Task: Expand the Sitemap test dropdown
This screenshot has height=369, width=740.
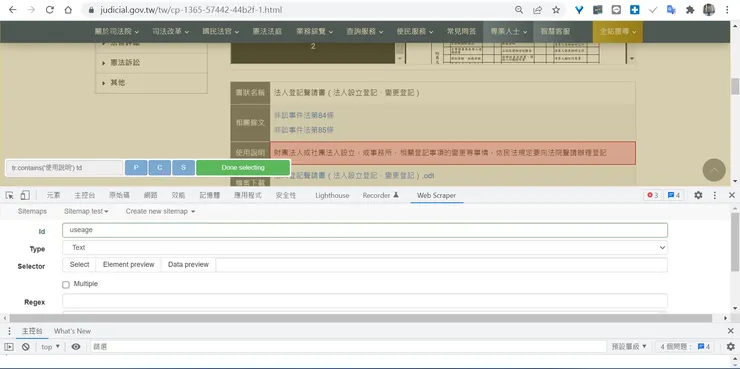Action: pyautogui.click(x=86, y=211)
